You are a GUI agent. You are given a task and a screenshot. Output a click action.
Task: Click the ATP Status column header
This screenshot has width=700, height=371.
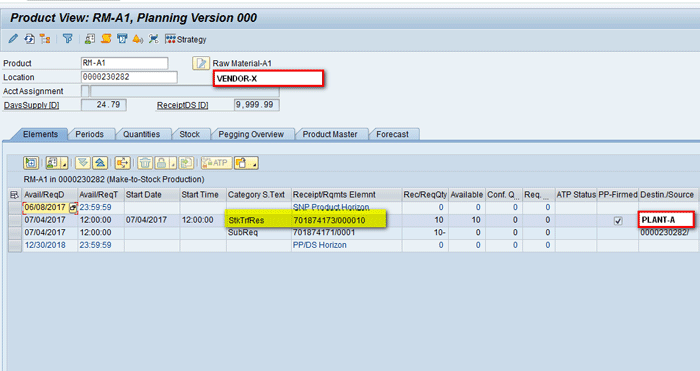click(x=576, y=195)
